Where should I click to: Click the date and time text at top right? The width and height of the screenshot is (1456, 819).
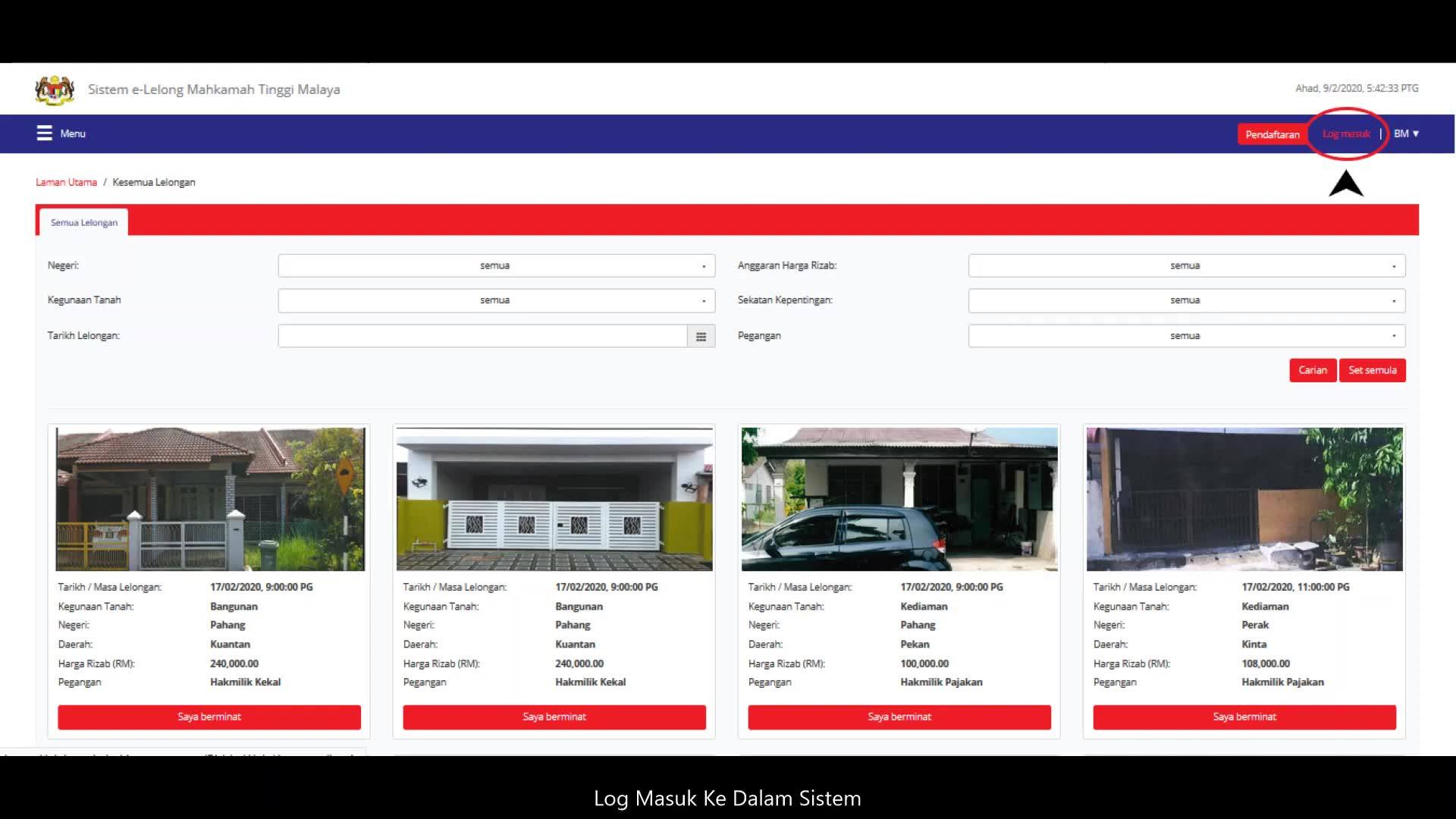pyautogui.click(x=1357, y=89)
